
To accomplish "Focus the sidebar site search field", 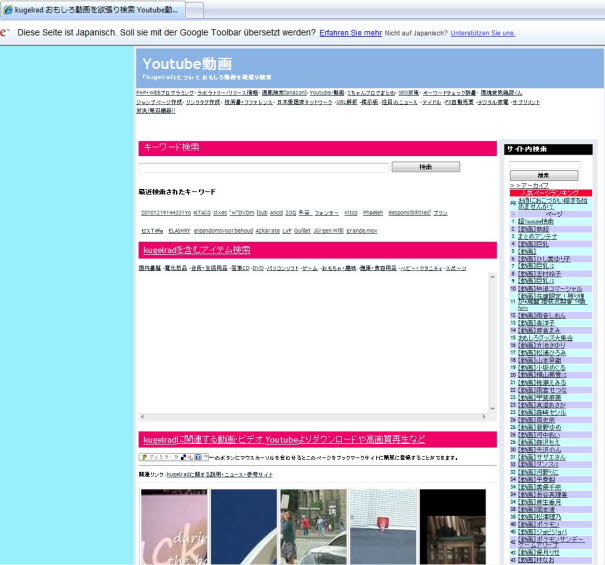I will point(544,165).
